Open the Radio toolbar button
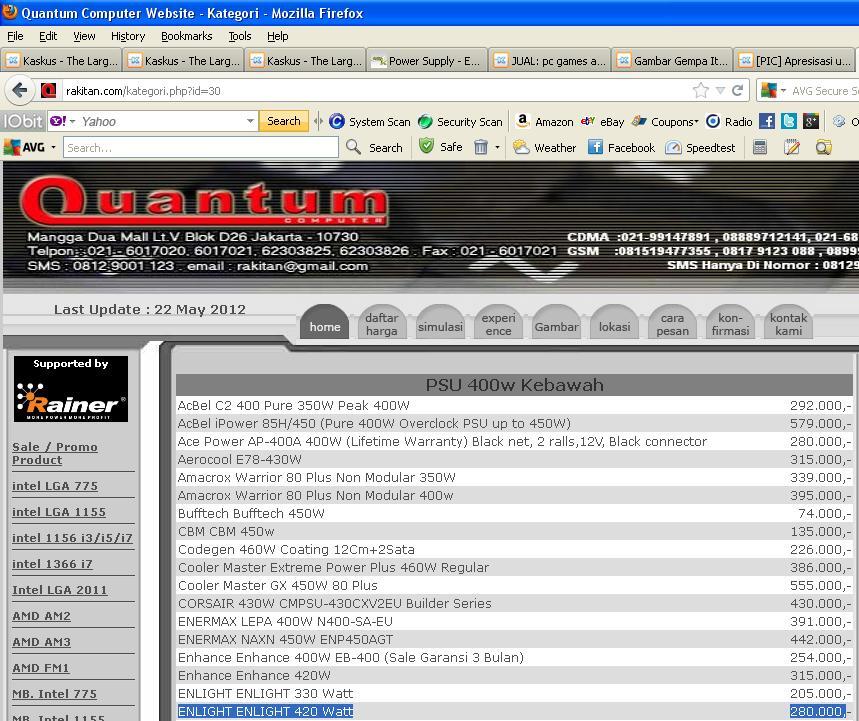 729,122
